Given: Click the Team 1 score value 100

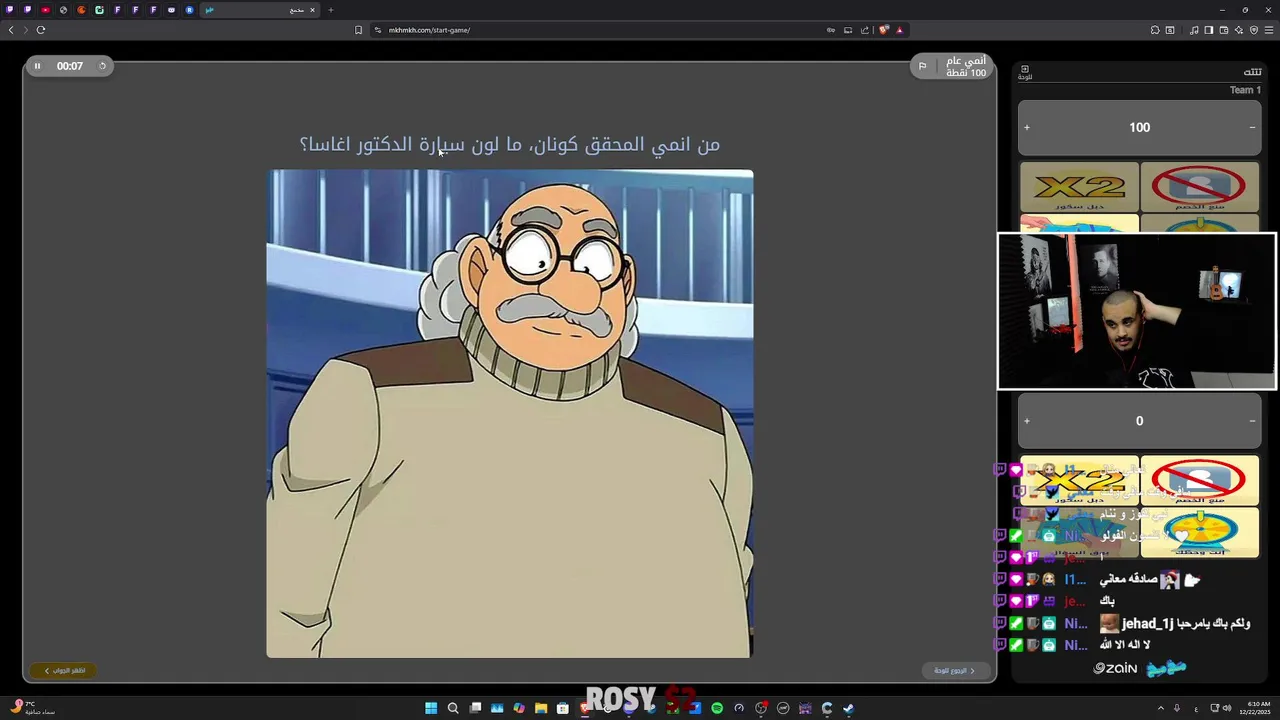Looking at the screenshot, I should coord(1139,127).
